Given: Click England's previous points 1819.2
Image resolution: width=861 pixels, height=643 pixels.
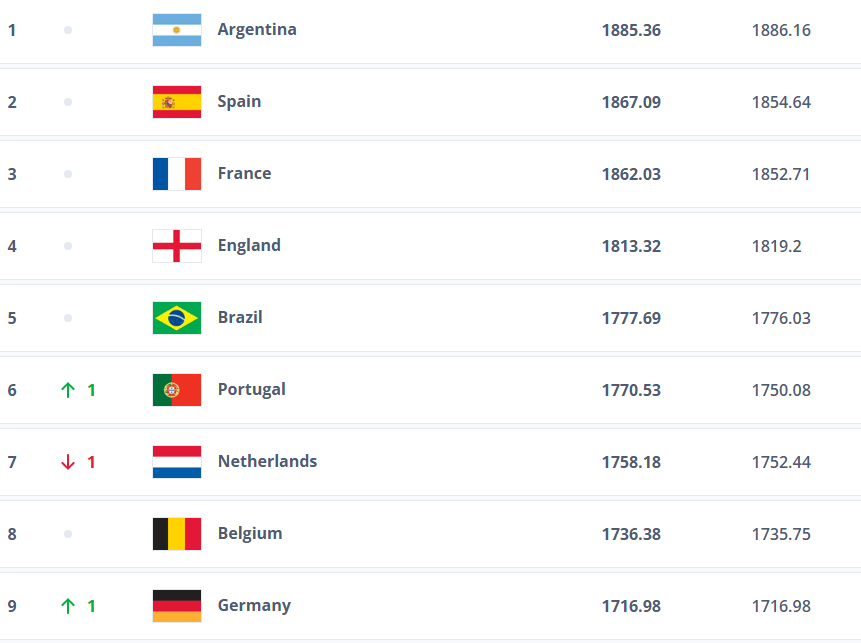Looking at the screenshot, I should [x=777, y=245].
